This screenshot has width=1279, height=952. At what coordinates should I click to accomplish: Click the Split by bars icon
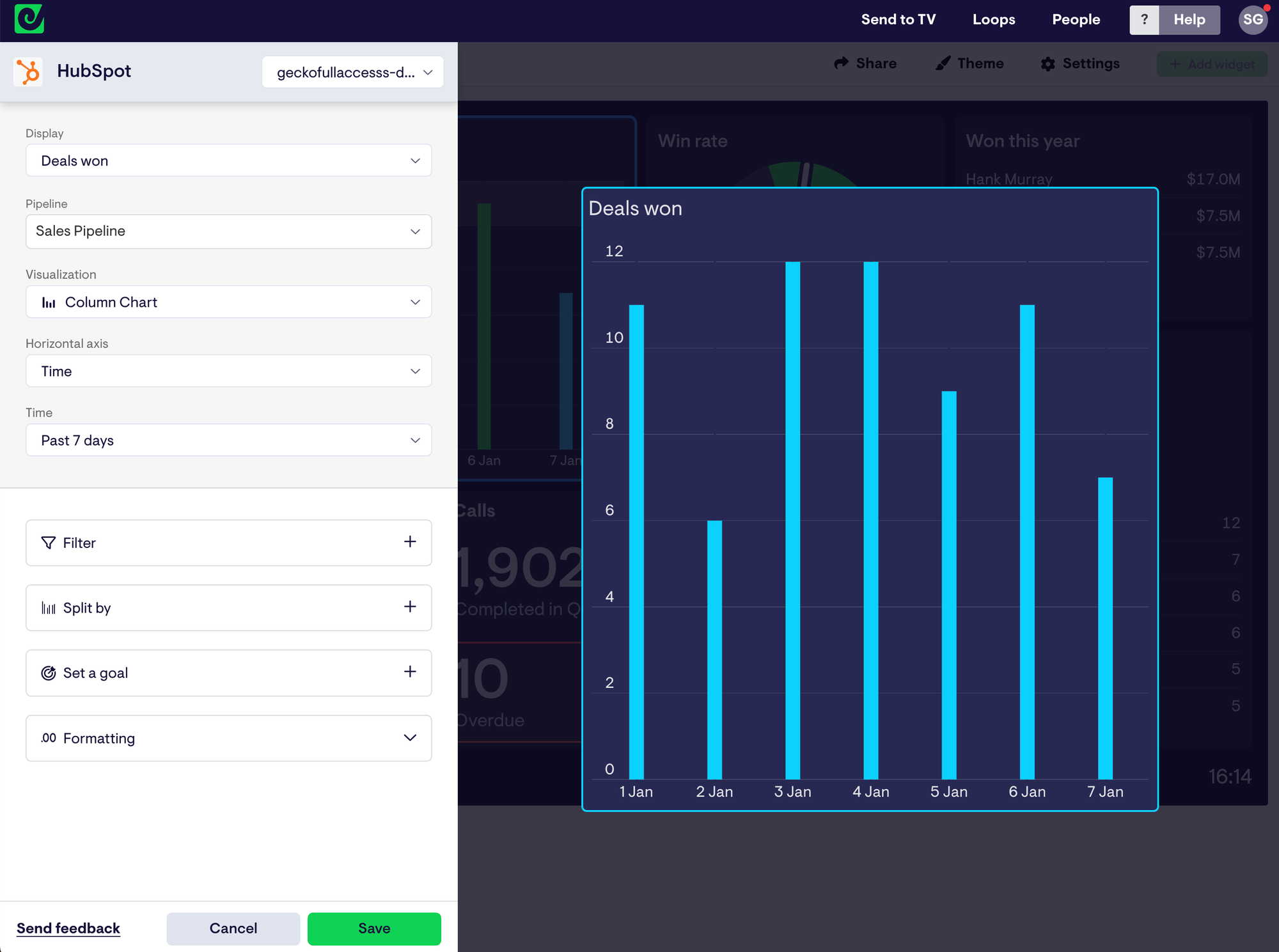48,608
